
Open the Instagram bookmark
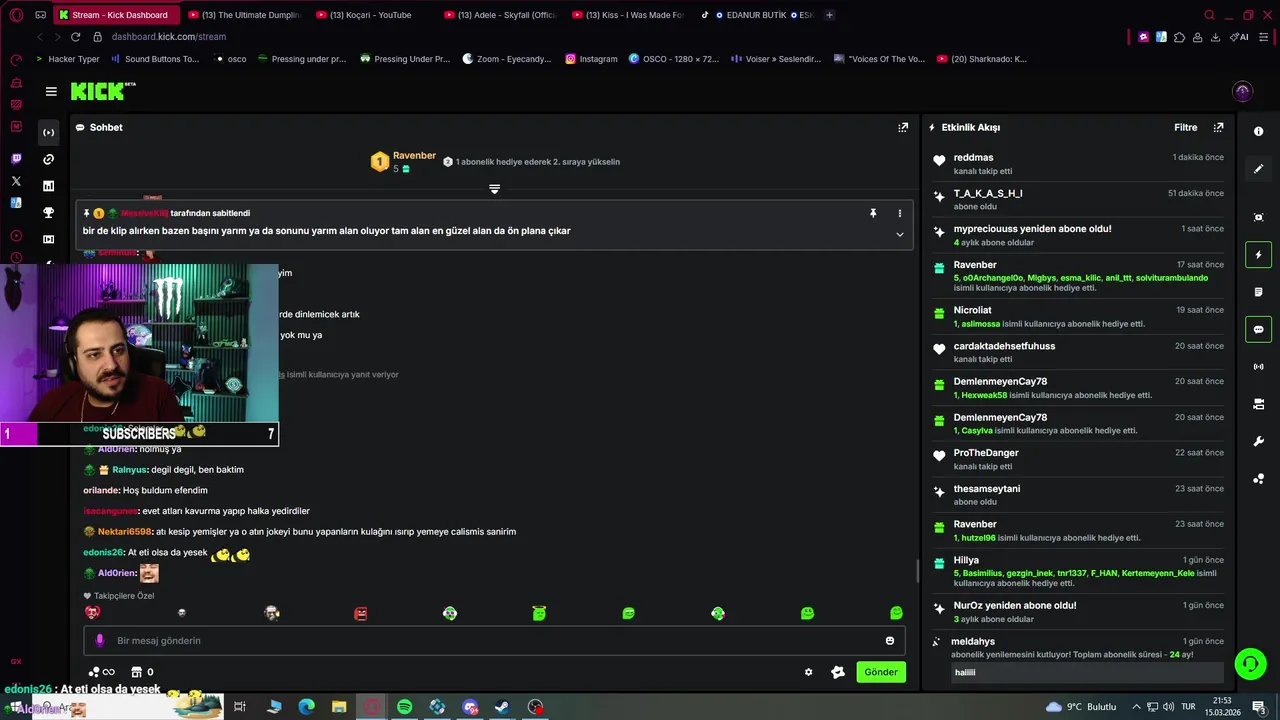click(x=592, y=59)
